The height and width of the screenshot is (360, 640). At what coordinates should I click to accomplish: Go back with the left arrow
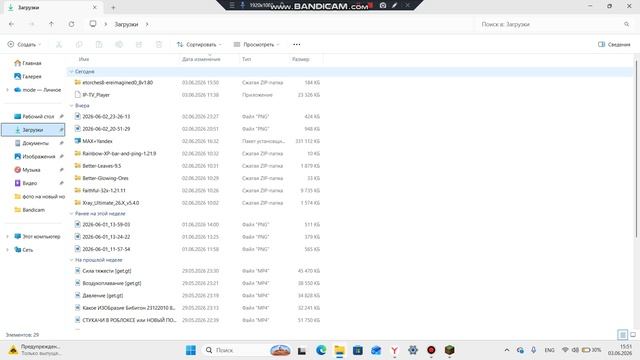(11, 24)
